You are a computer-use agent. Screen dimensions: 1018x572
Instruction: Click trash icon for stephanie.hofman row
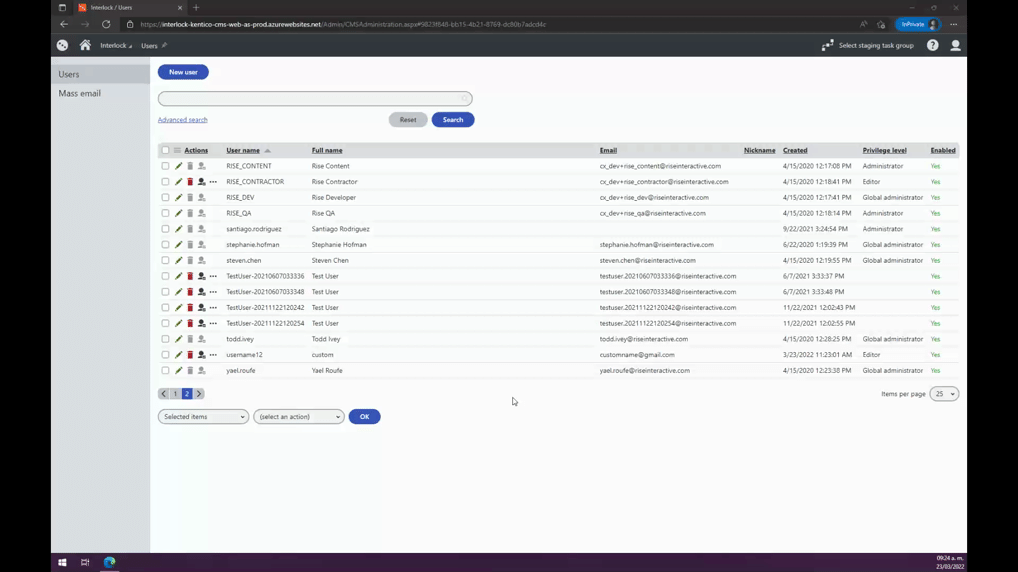190,245
